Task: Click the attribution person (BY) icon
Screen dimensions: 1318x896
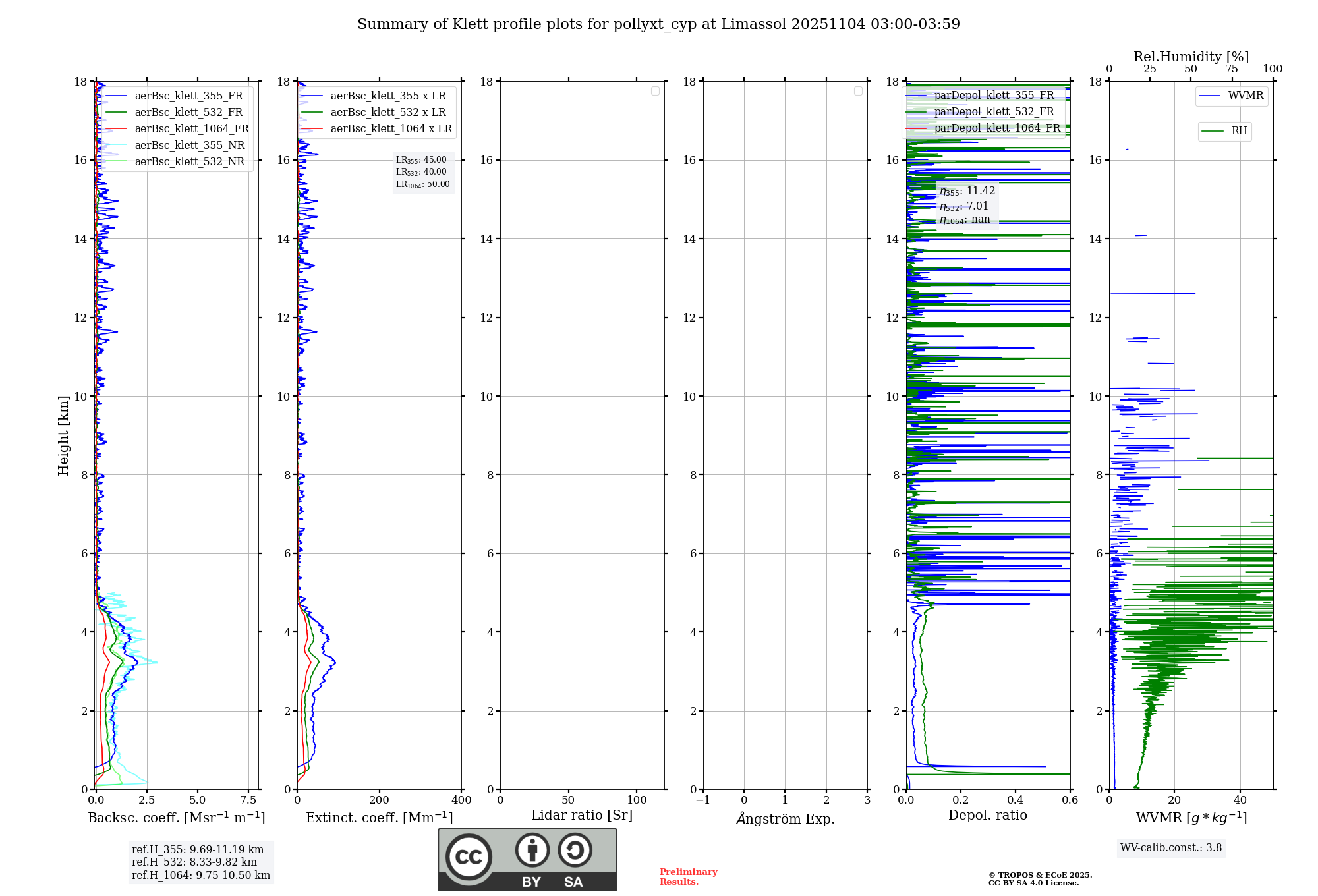Action: [x=532, y=850]
